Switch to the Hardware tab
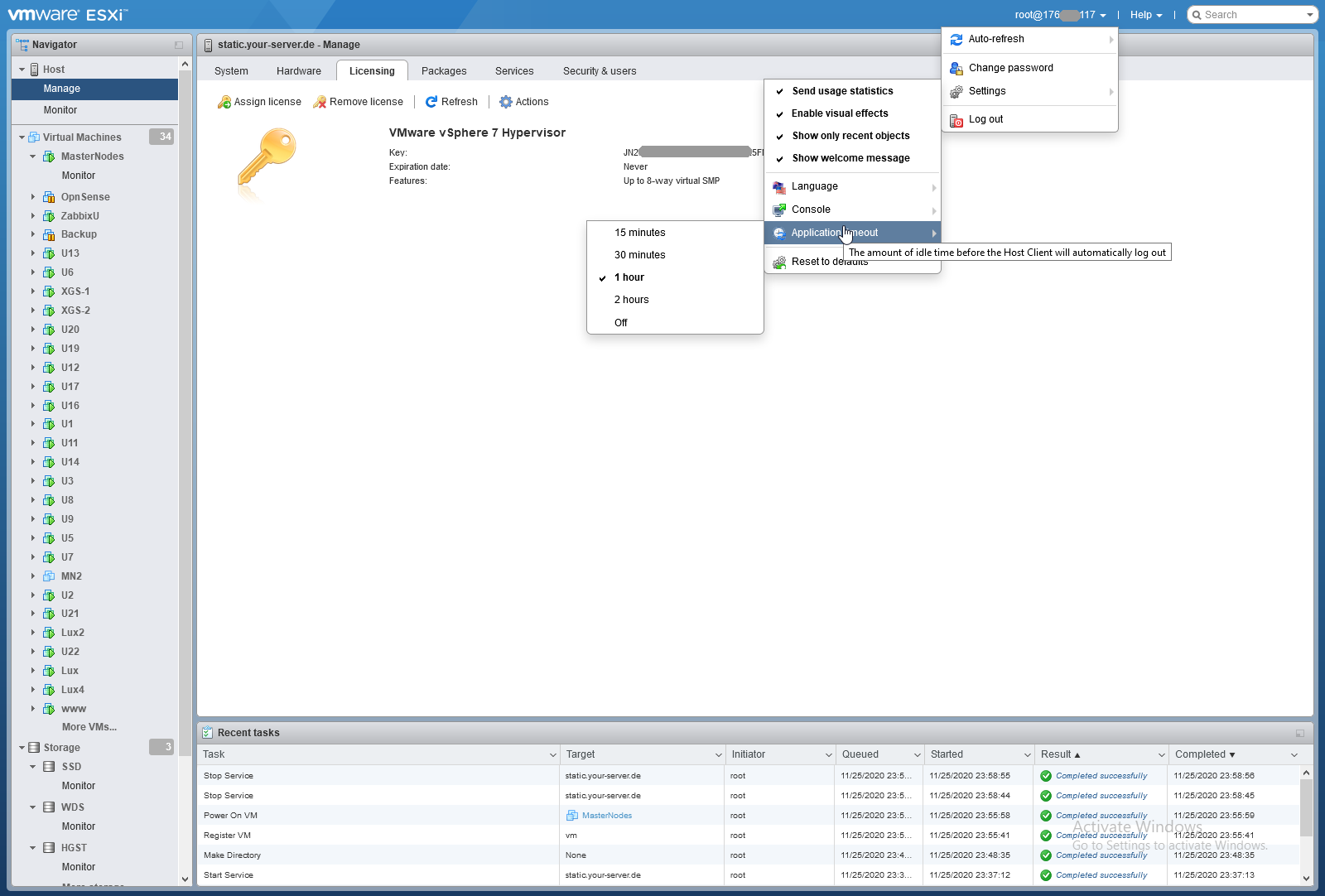This screenshot has width=1325, height=896. click(x=299, y=71)
